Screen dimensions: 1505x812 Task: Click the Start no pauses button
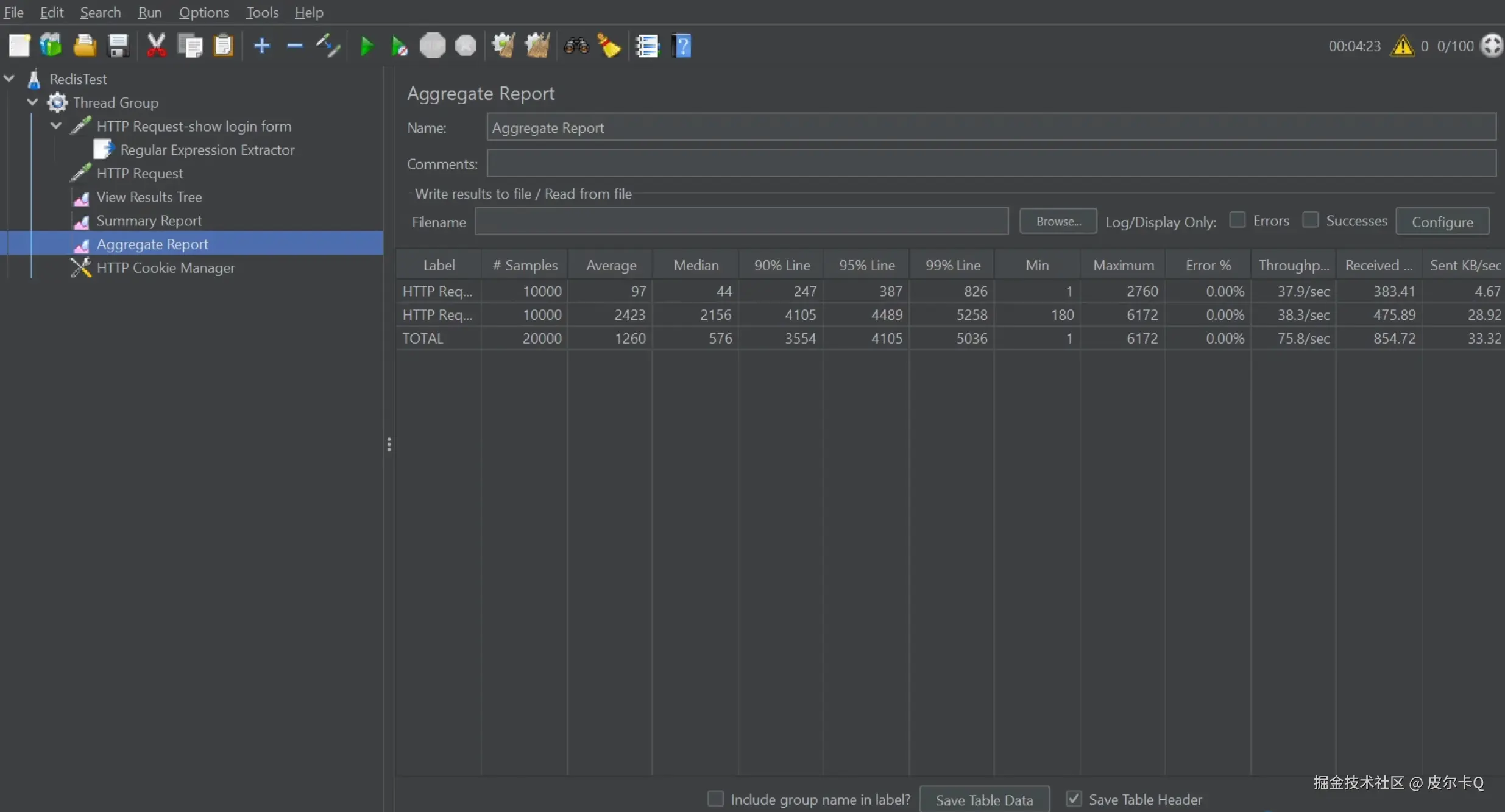click(399, 46)
